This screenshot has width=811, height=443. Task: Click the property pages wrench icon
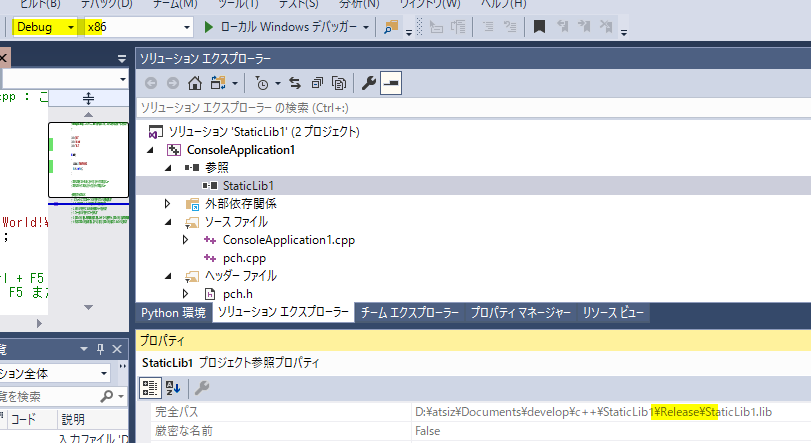tap(202, 388)
